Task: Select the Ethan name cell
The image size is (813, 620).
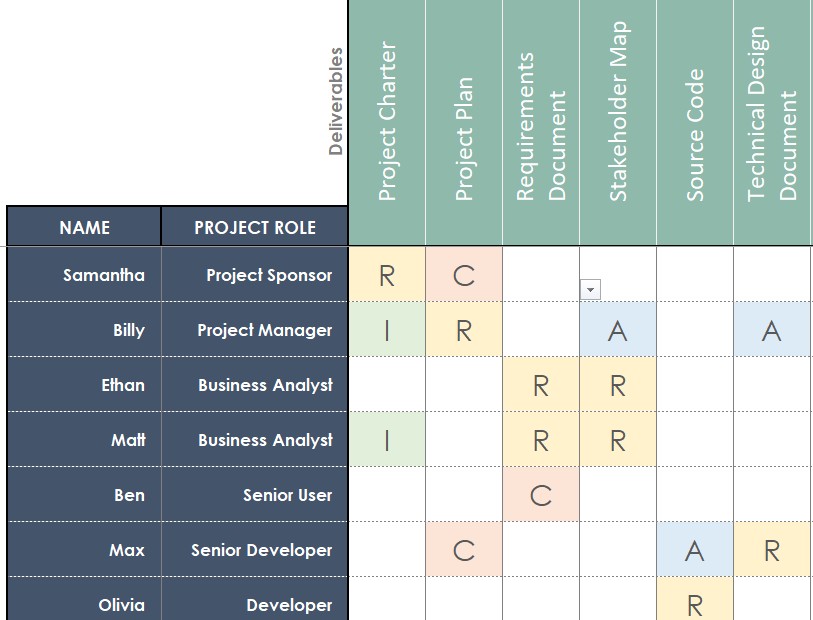Action: tap(84, 385)
